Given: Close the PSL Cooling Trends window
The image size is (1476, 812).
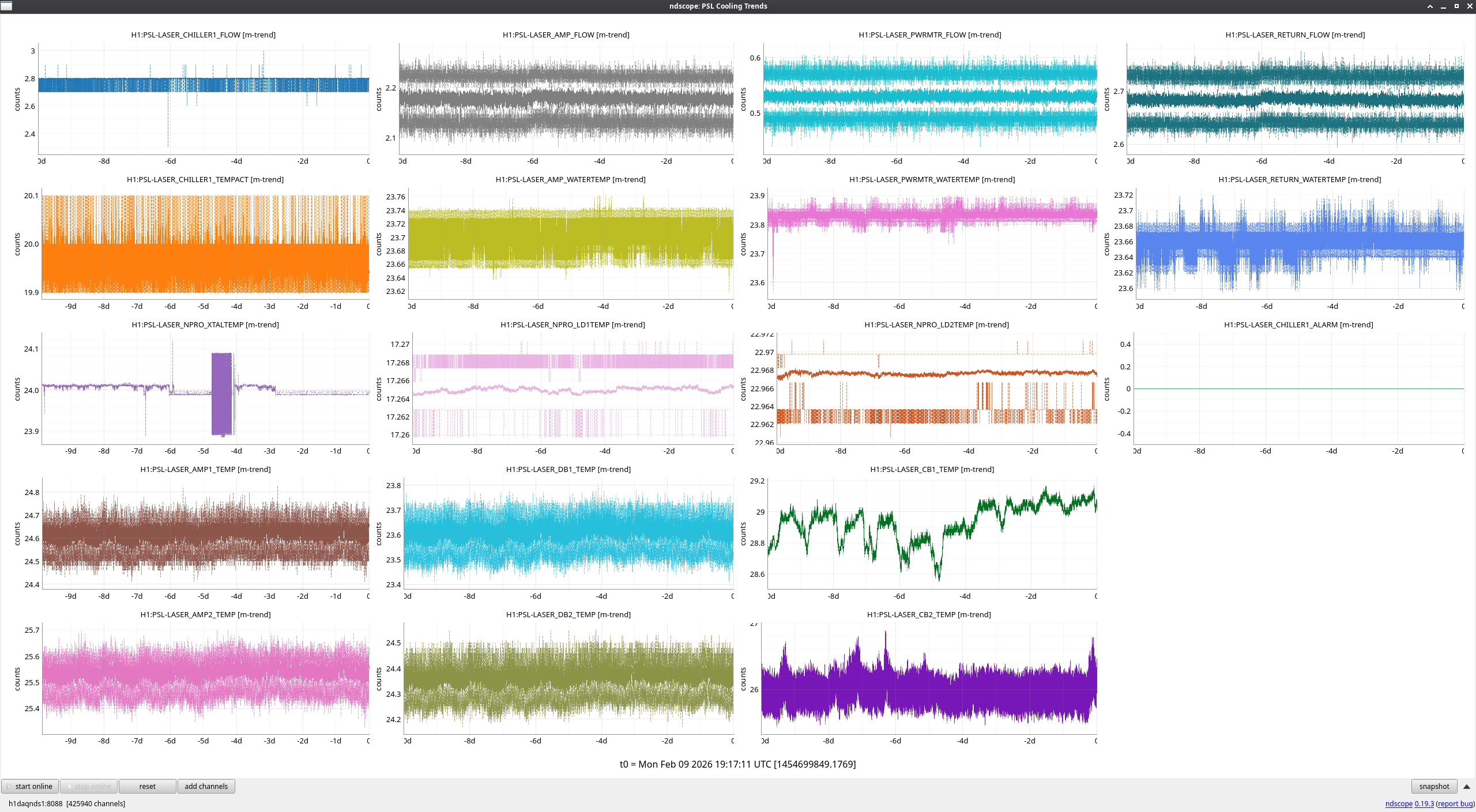Looking at the screenshot, I should click(x=1469, y=6).
